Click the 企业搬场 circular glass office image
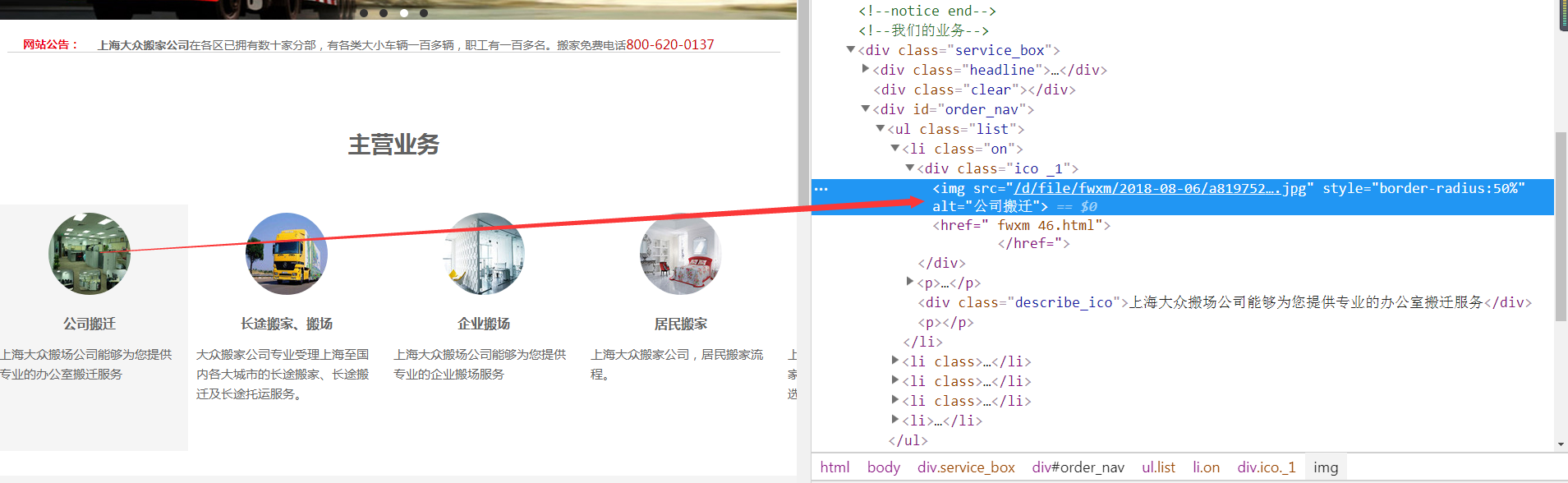Screen dimensions: 1568x483 coord(484,254)
